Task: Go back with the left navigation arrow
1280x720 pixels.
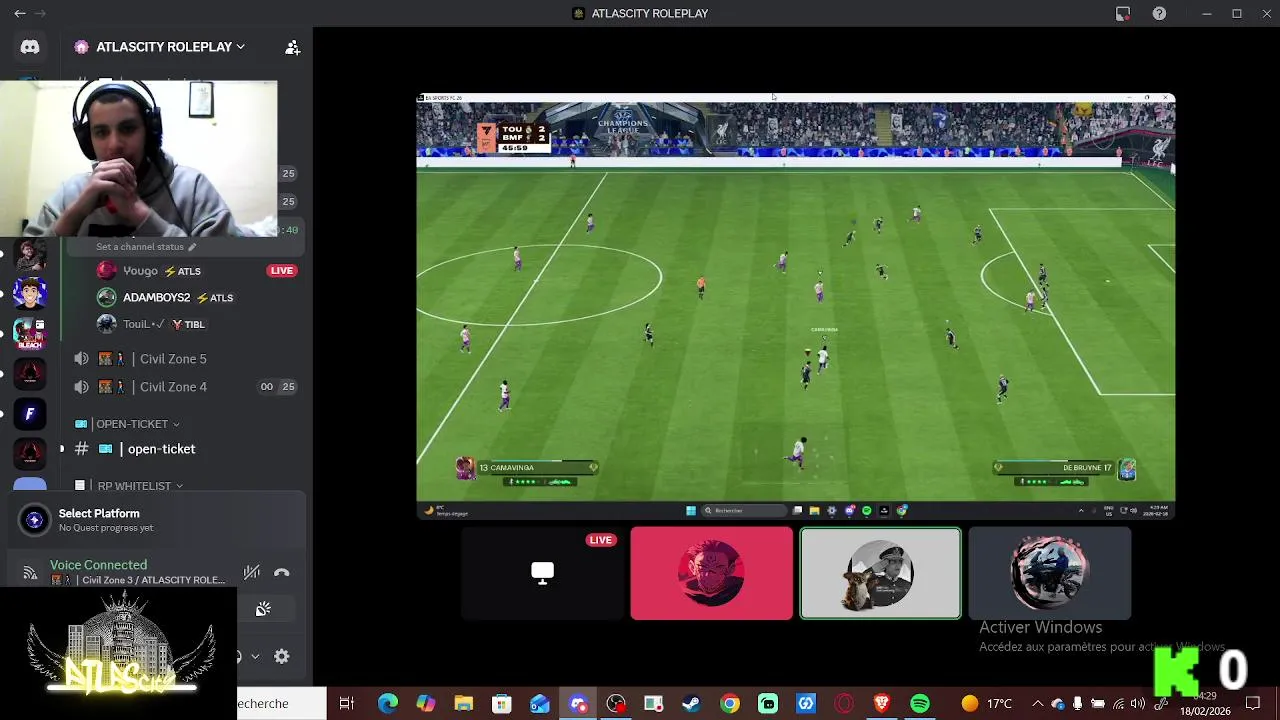Action: coord(20,14)
